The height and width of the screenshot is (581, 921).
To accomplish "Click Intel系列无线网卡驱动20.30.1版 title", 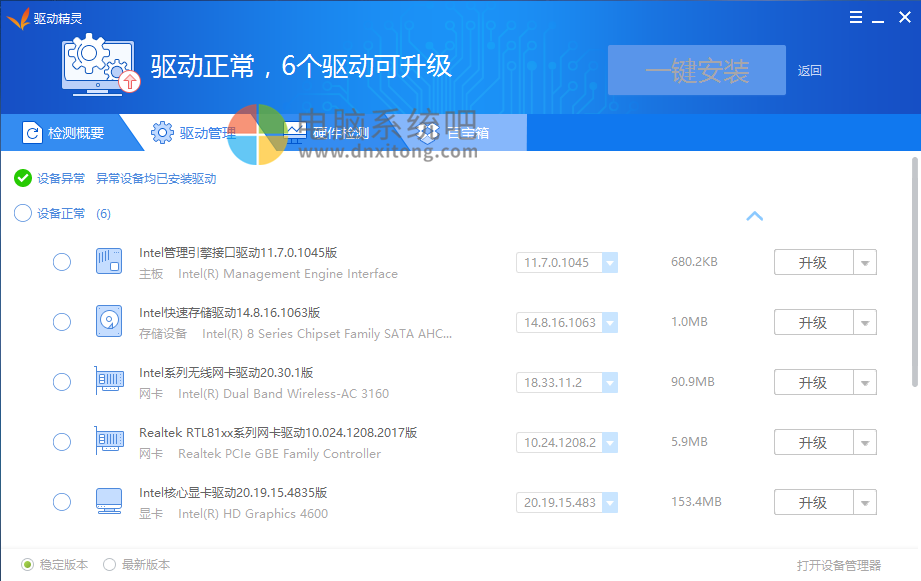I will pyautogui.click(x=226, y=372).
